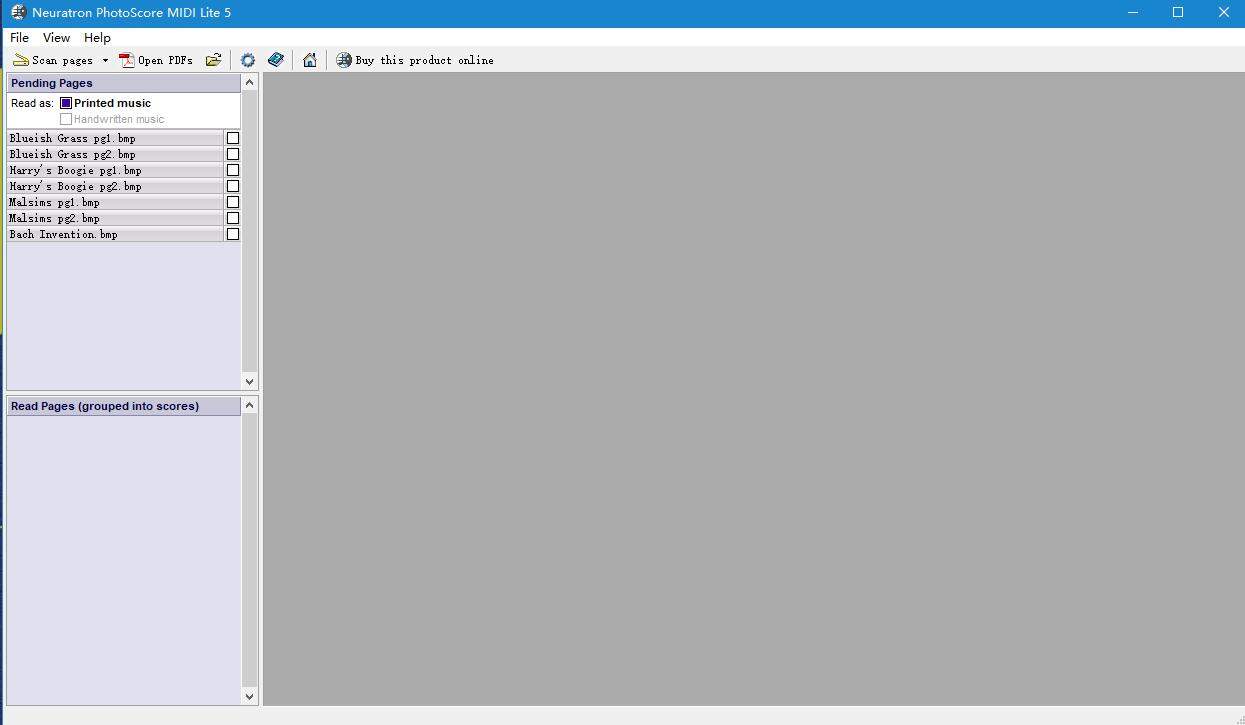Select the Scan pages scanner icon
This screenshot has height=725, width=1245.
click(x=20, y=59)
